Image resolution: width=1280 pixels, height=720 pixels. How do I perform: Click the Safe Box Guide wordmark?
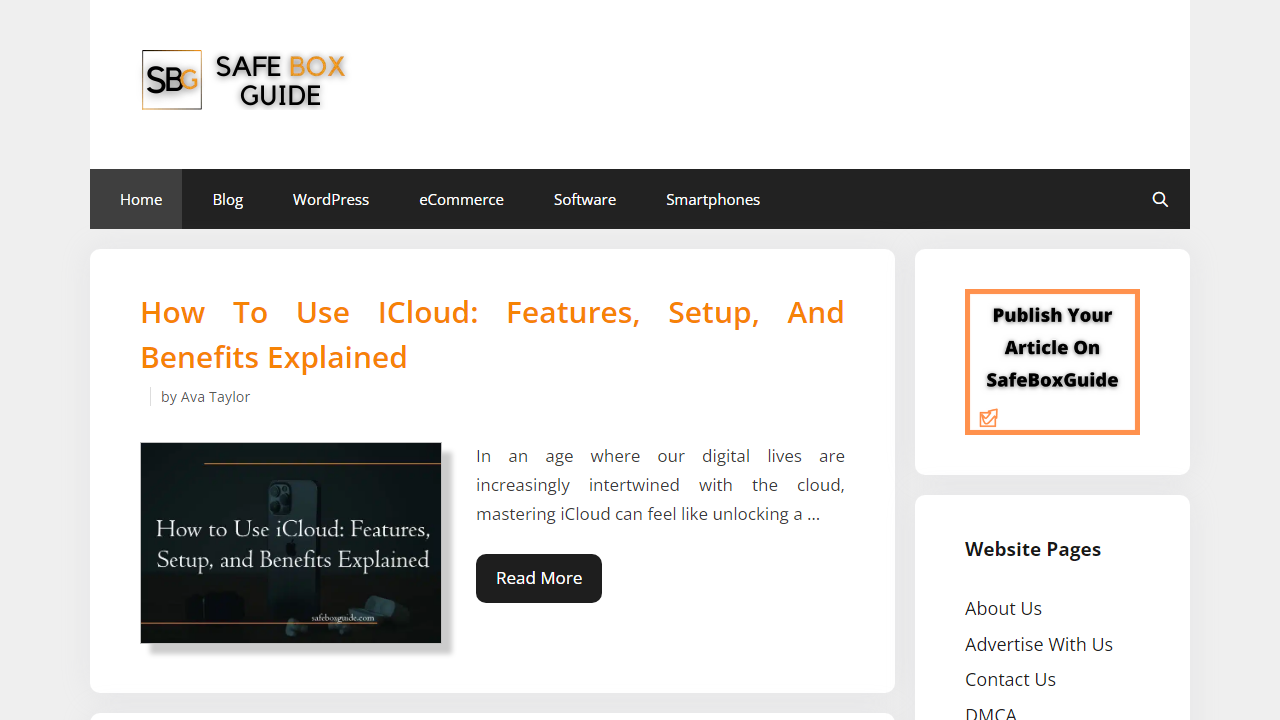tap(280, 80)
